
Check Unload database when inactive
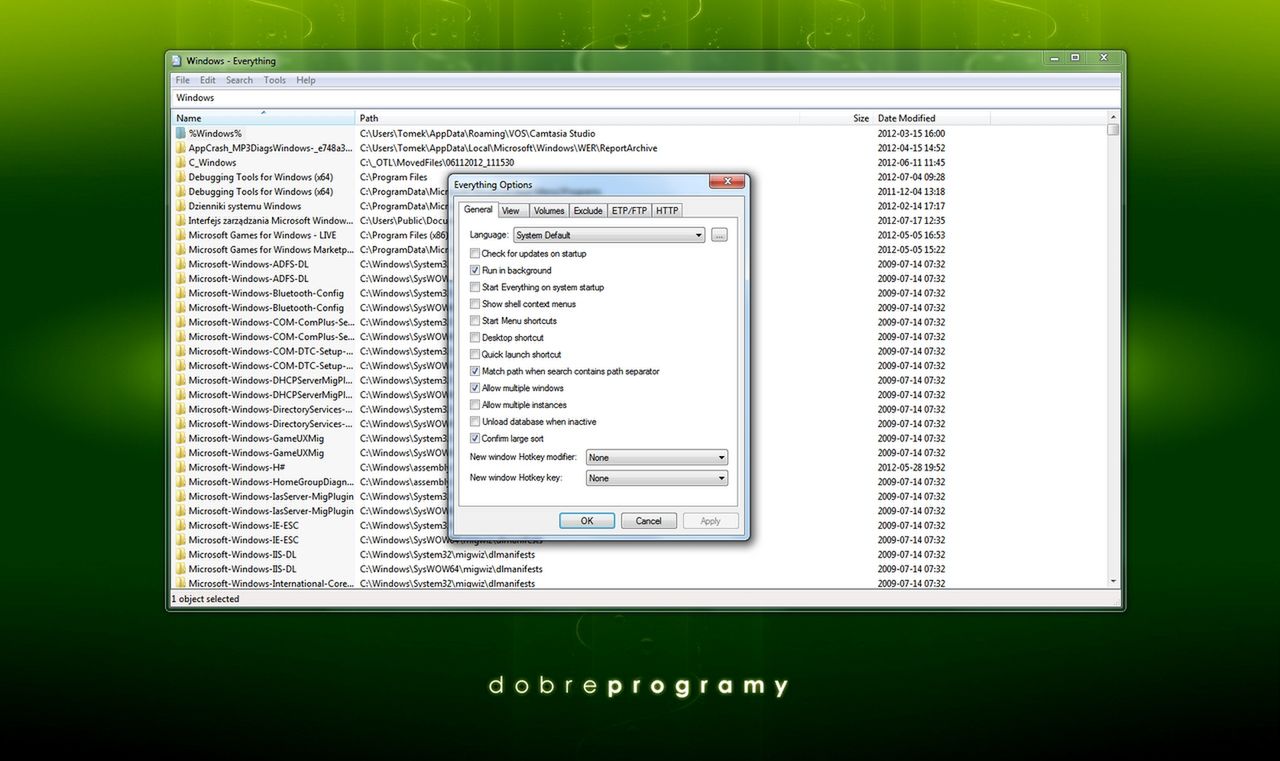pos(475,422)
